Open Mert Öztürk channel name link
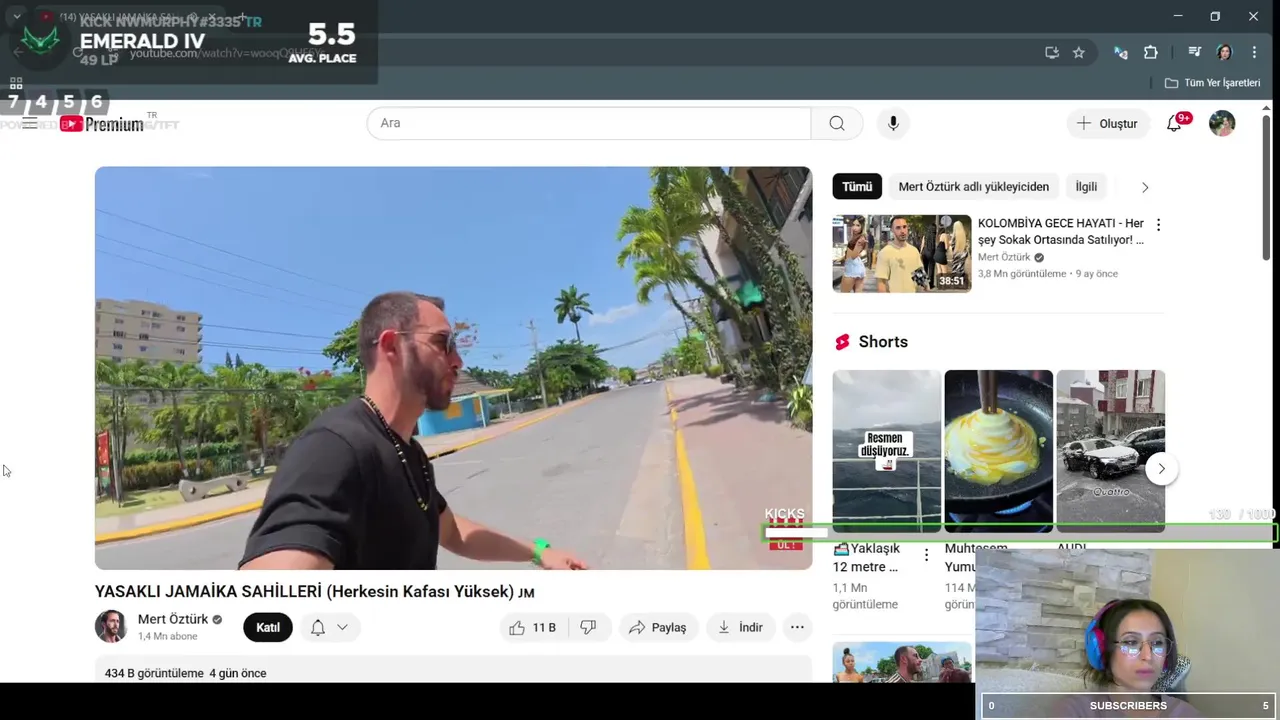 [x=173, y=619]
